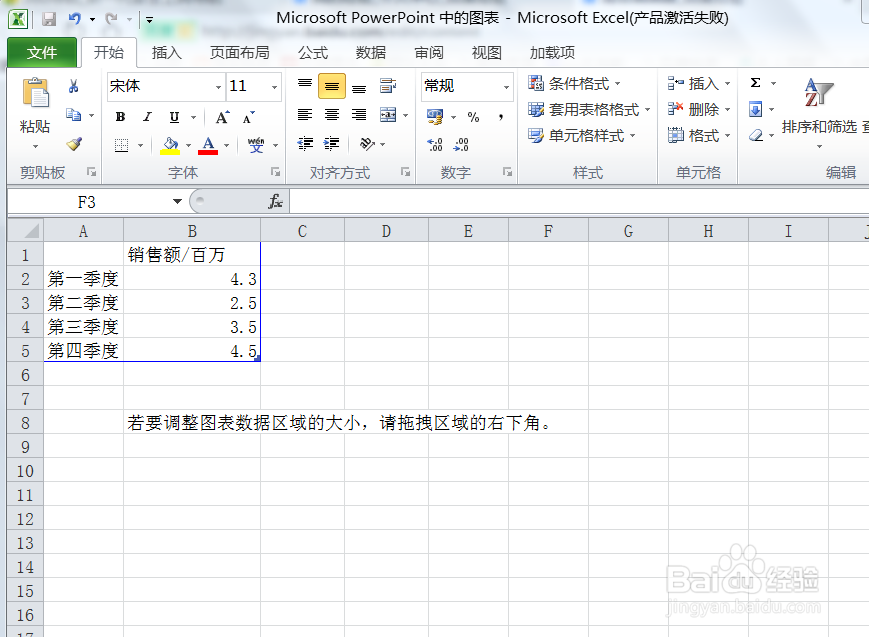The width and height of the screenshot is (869, 637).
Task: Click the Copy icon below the scissors
Action: click(x=74, y=115)
